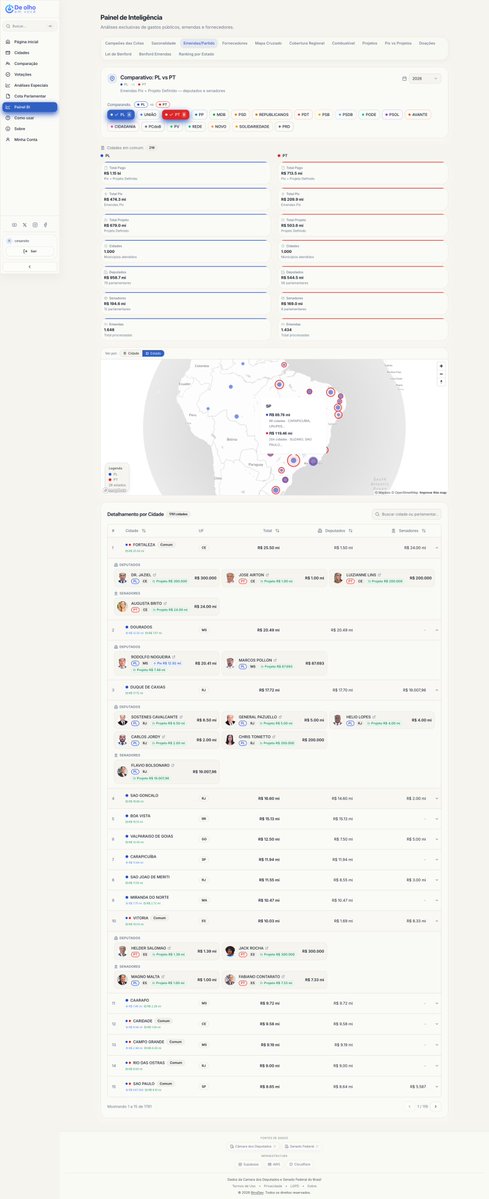Switch to Fornecedores tab

pos(235,44)
